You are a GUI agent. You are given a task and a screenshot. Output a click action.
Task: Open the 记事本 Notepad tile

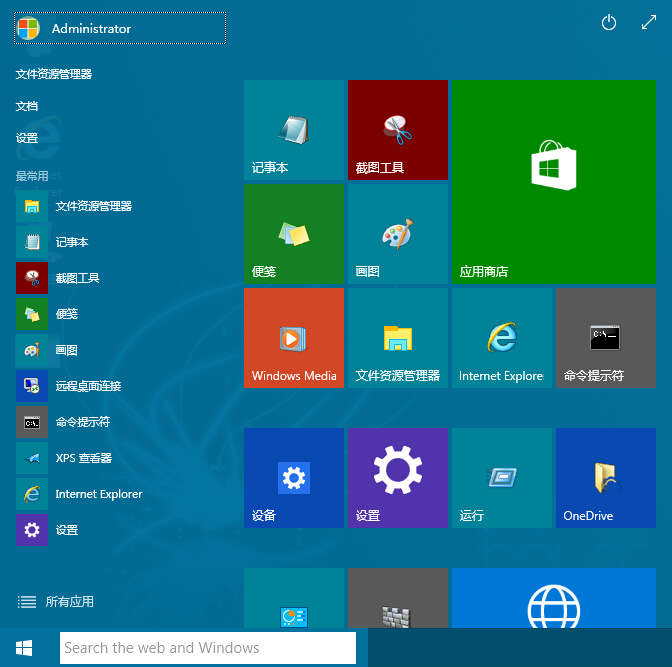293,129
